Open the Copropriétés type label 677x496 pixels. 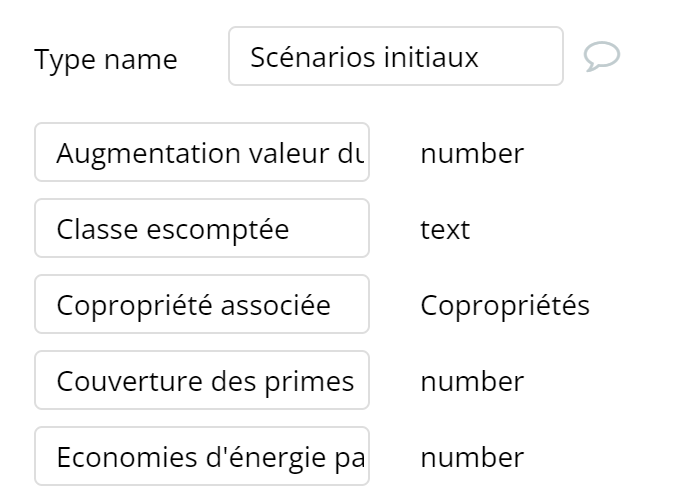coord(505,305)
